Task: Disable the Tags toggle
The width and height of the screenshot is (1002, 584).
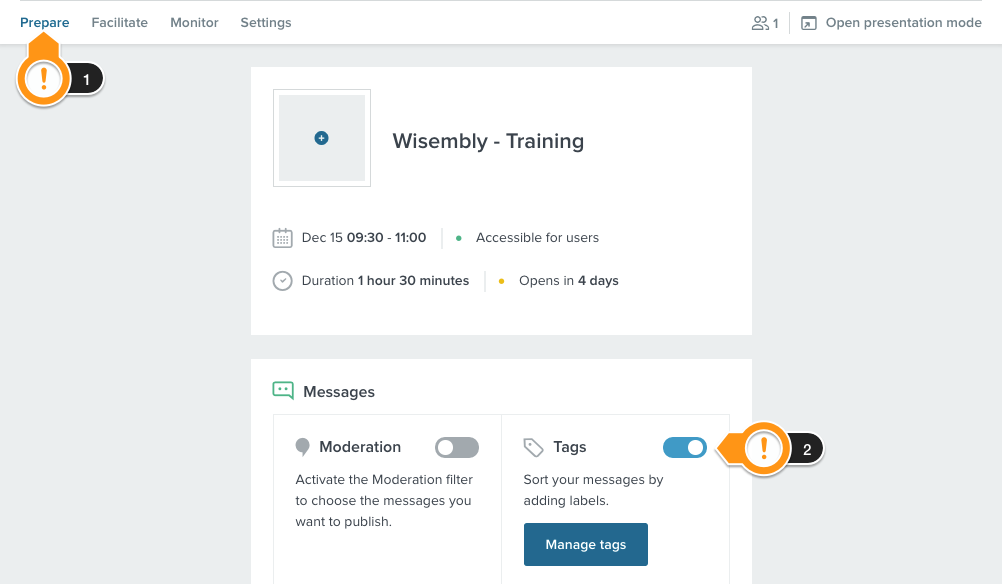Action: [x=685, y=447]
